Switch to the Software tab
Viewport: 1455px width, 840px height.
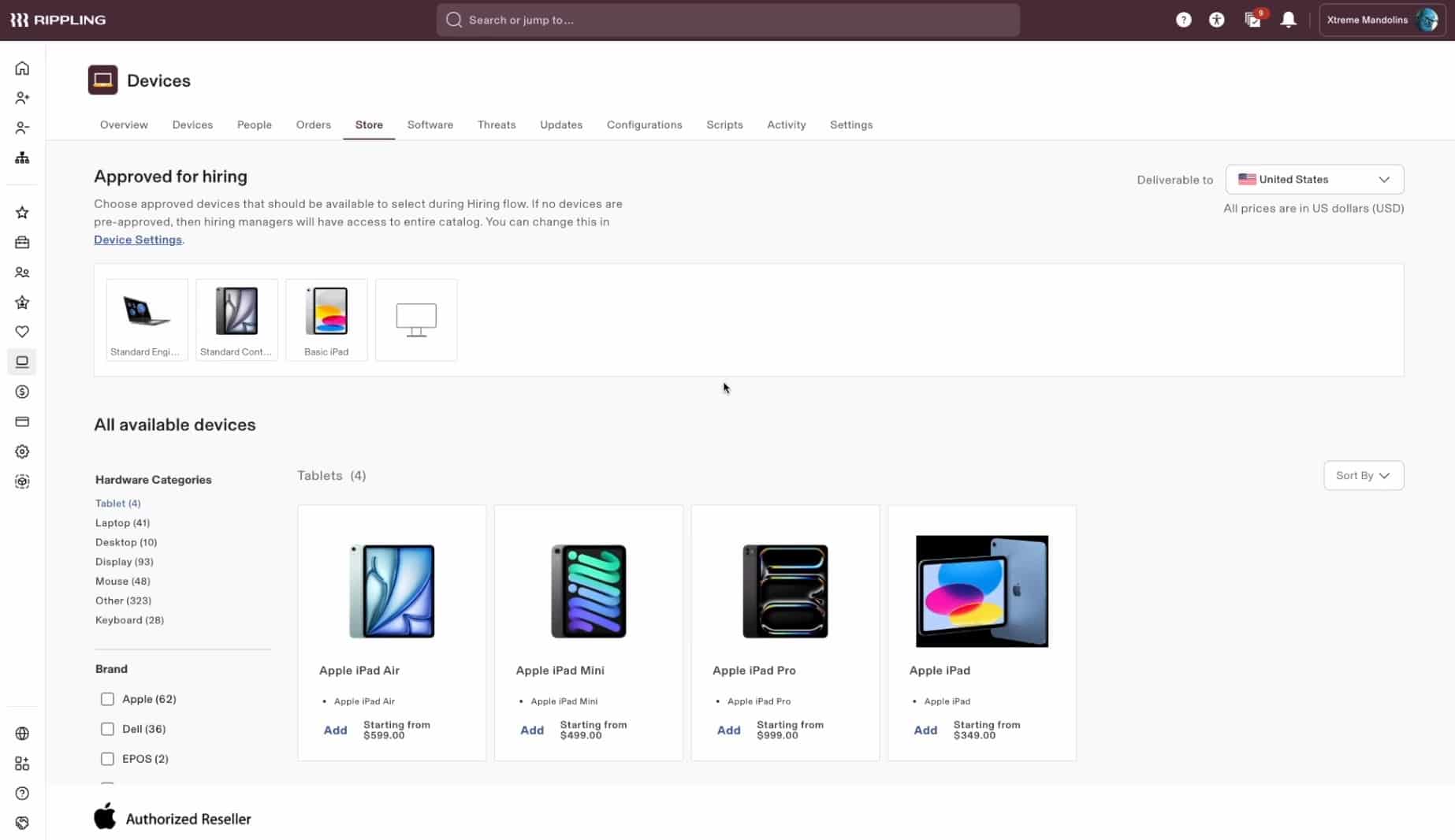(x=430, y=125)
